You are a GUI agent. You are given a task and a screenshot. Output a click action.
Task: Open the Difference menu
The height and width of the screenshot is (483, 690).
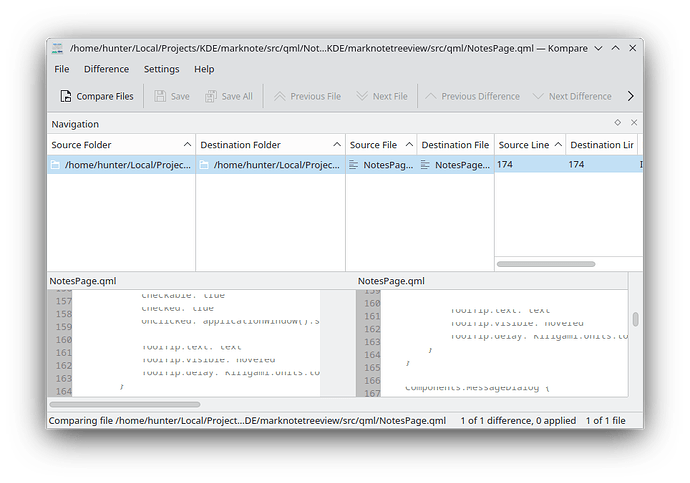pos(106,69)
